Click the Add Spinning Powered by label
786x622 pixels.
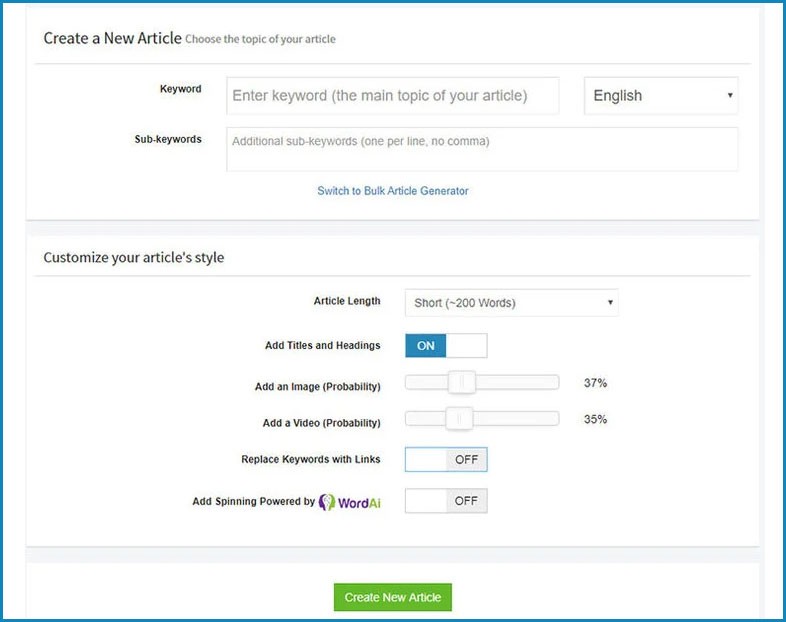click(x=254, y=502)
